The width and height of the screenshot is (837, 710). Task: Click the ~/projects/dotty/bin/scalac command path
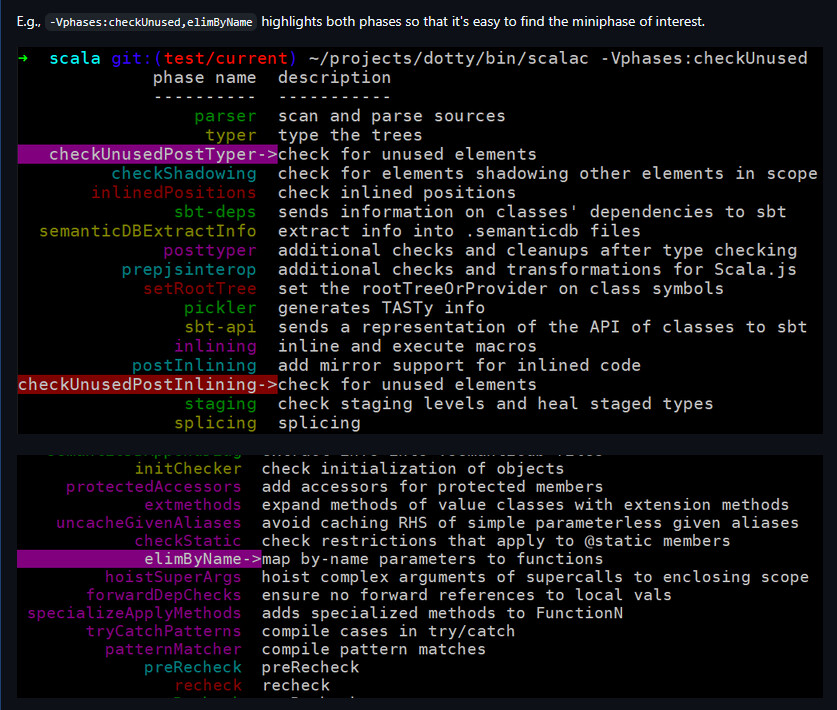coord(448,59)
